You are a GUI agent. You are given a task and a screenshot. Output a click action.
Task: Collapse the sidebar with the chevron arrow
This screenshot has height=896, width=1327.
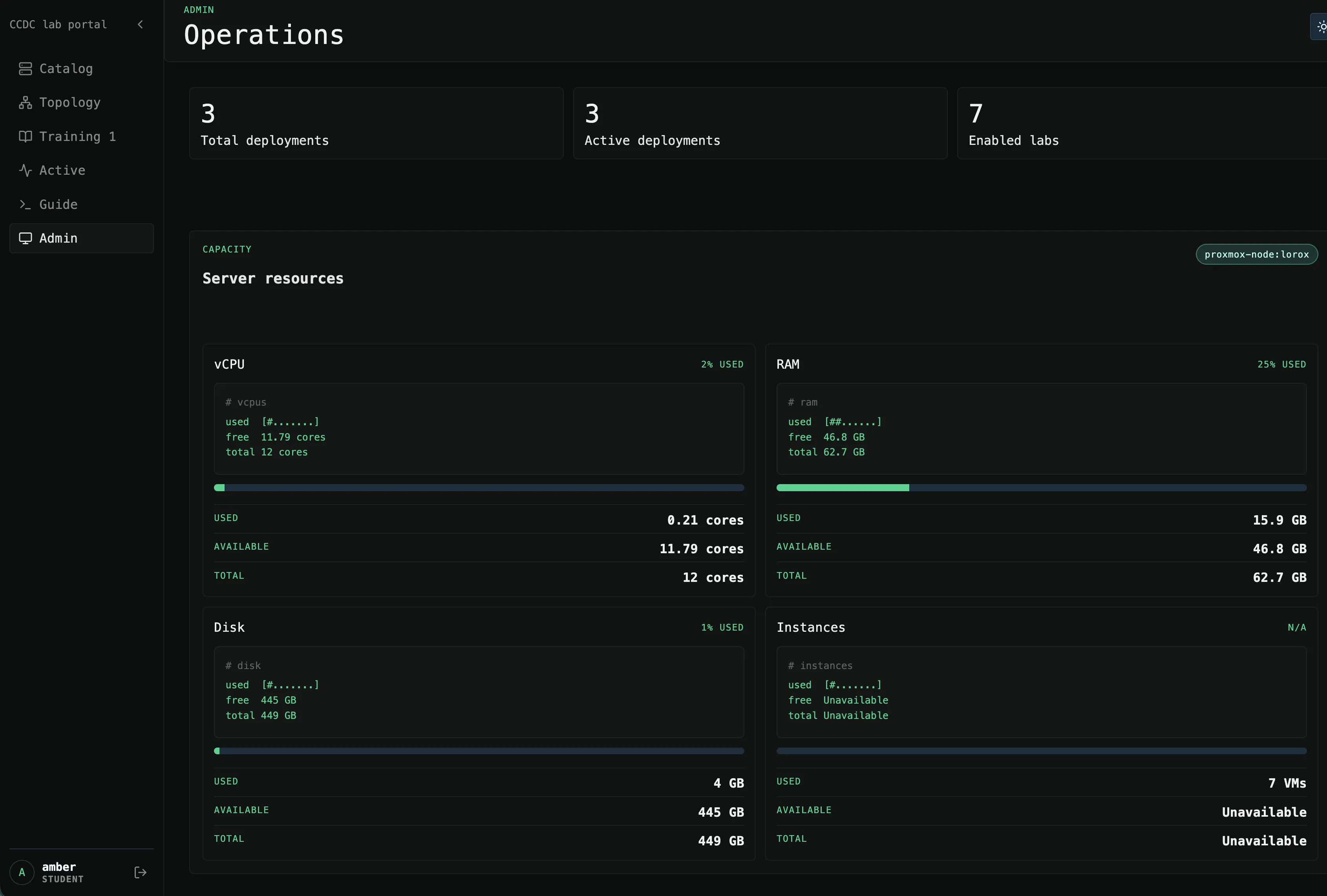click(141, 25)
